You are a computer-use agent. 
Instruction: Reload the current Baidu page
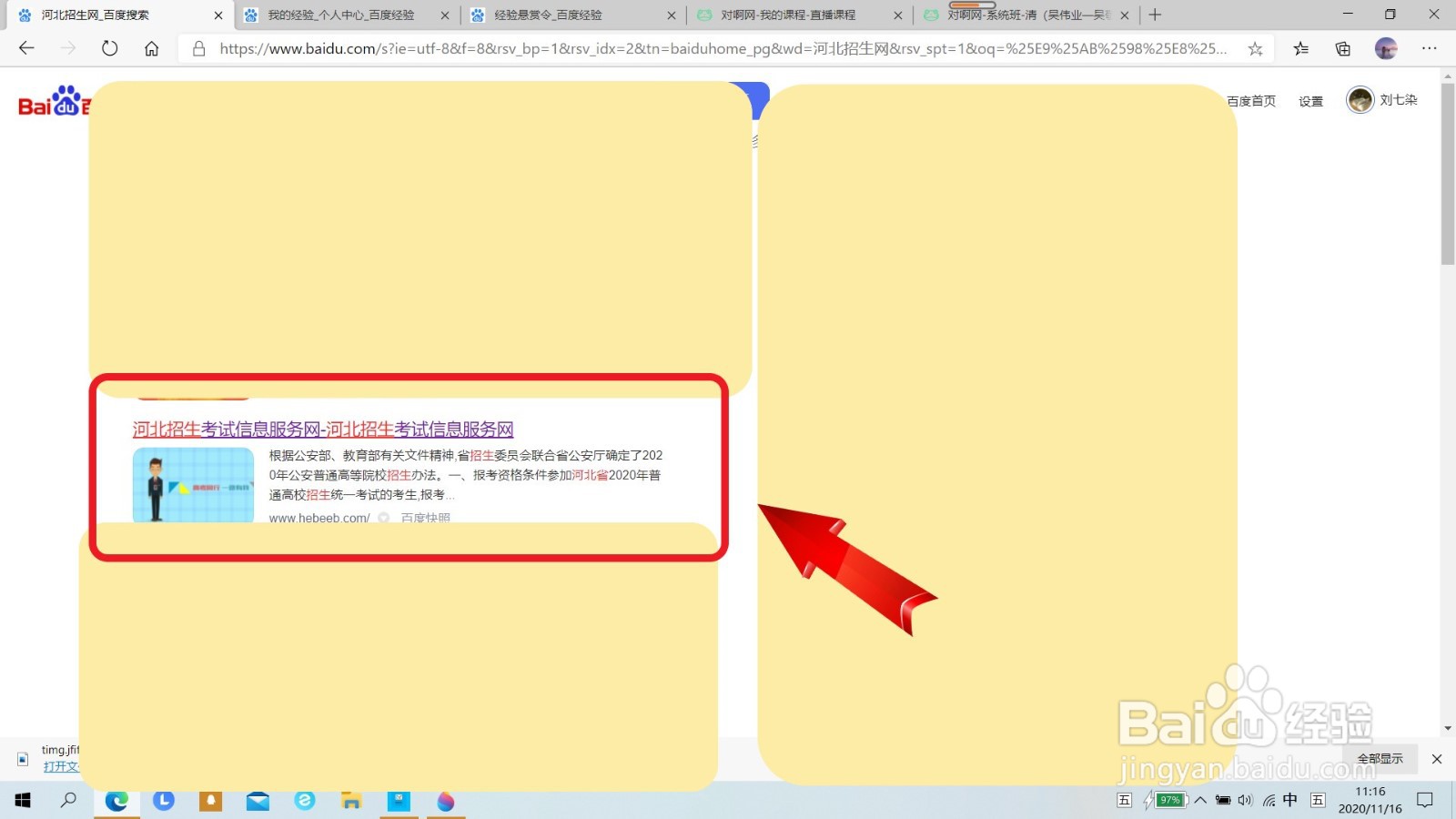click(110, 48)
